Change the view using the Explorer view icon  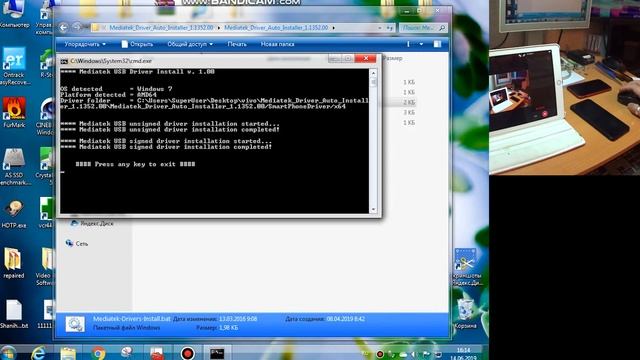(x=408, y=44)
